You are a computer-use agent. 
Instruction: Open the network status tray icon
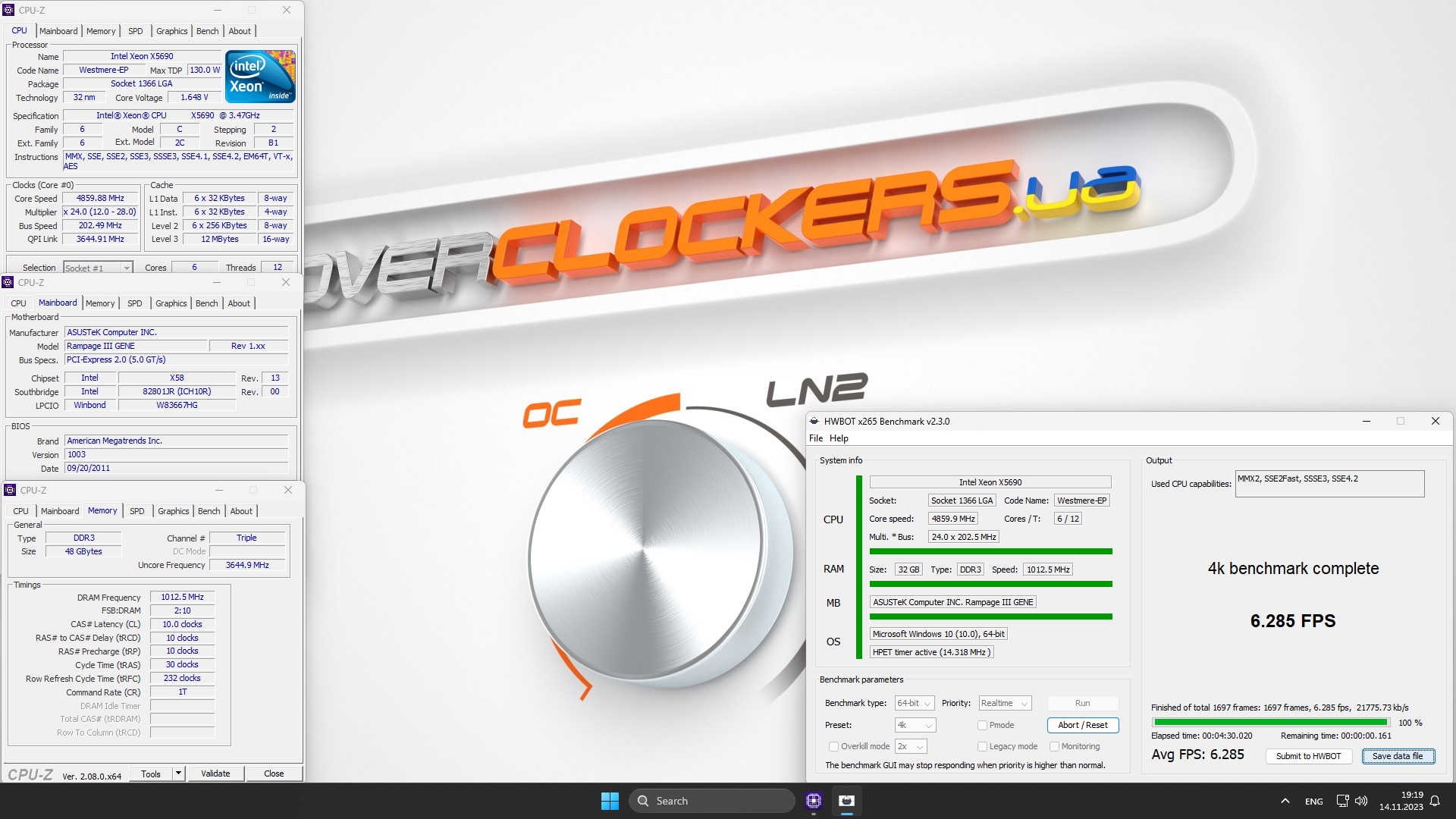point(1342,801)
